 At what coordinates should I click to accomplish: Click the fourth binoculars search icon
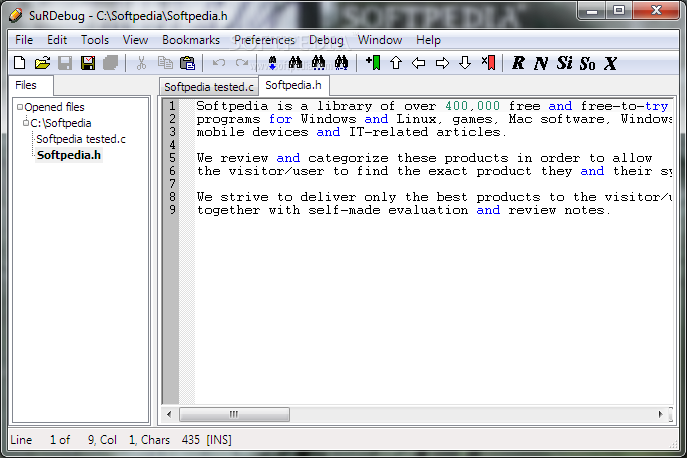pyautogui.click(x=341, y=63)
